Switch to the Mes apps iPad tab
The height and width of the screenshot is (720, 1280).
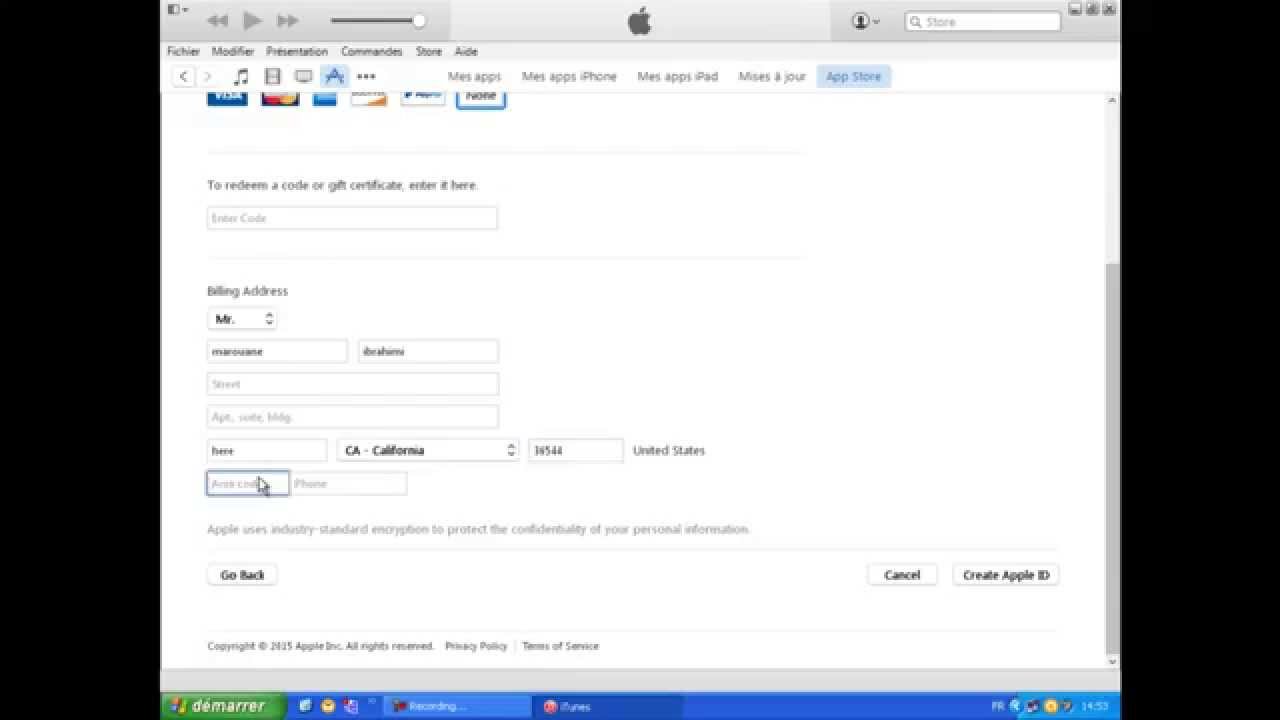[677, 76]
